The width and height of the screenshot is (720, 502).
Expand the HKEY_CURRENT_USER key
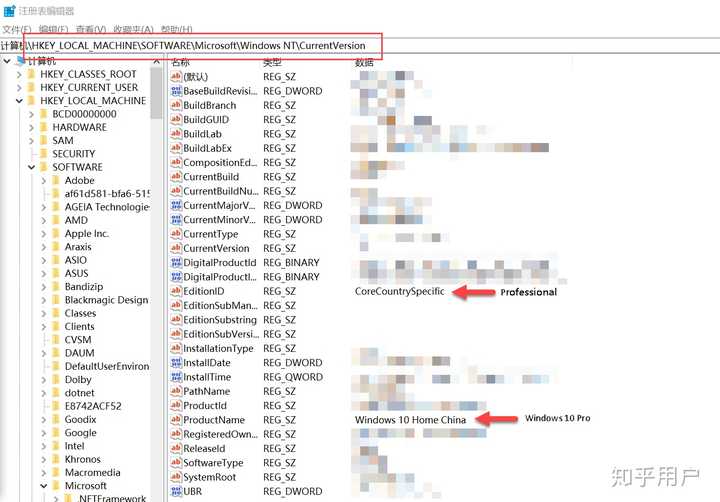pyautogui.click(x=19, y=88)
